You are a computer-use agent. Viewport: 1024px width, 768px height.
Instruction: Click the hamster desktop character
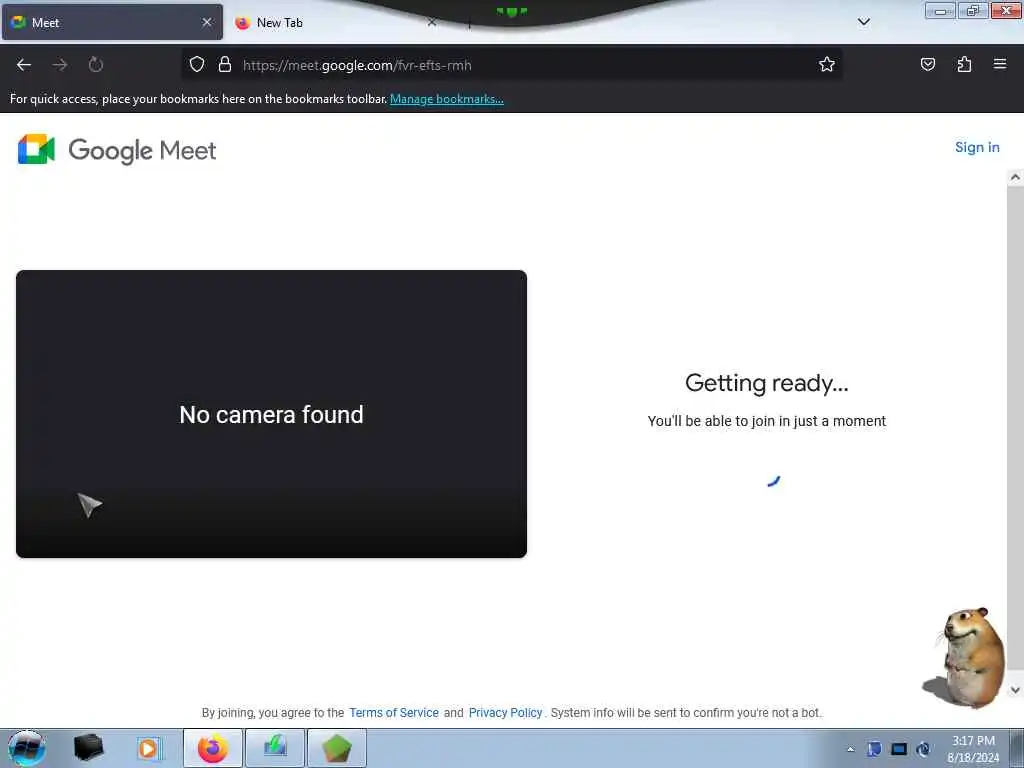pos(965,658)
